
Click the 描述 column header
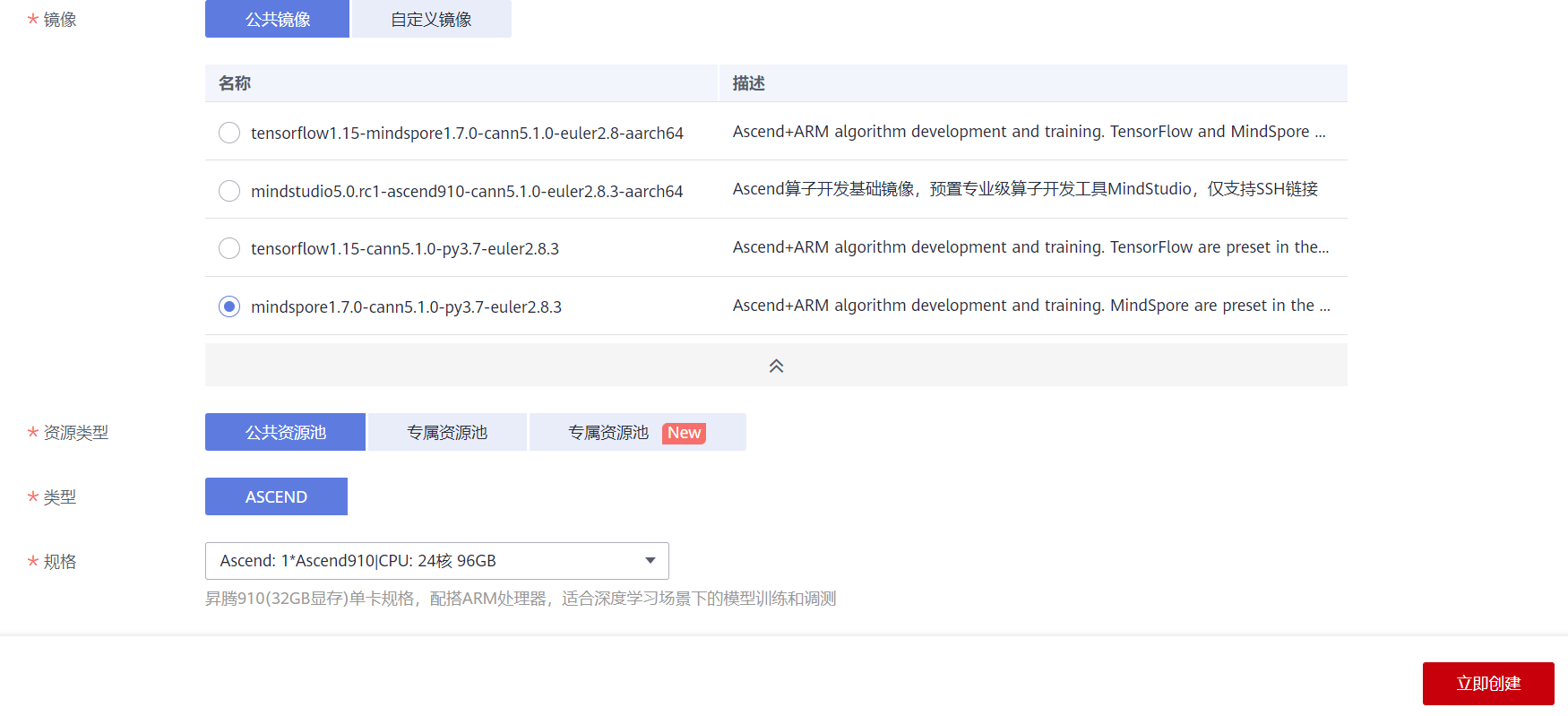coord(749,83)
